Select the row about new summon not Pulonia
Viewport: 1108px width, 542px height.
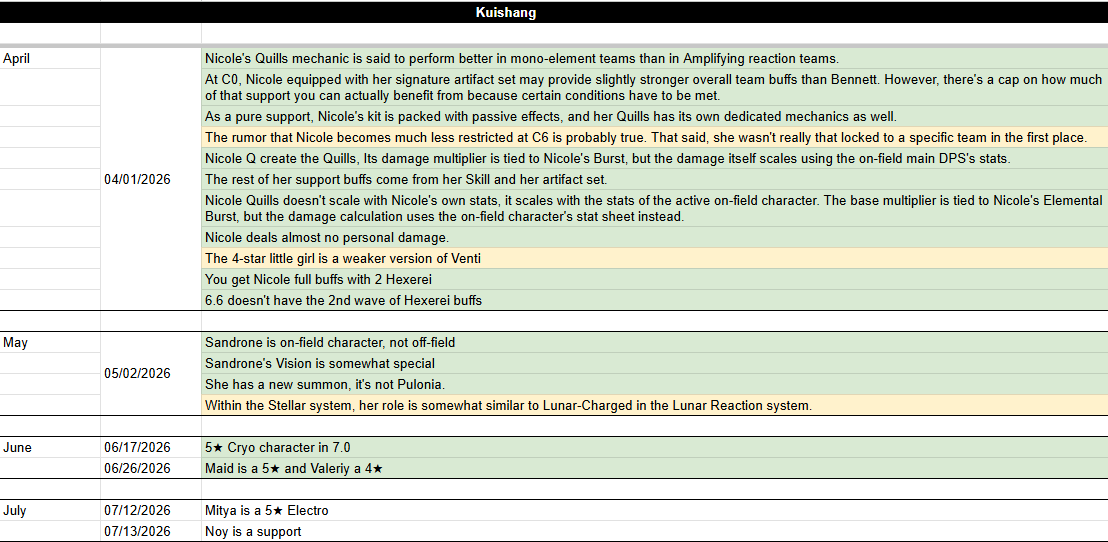tap(654, 384)
